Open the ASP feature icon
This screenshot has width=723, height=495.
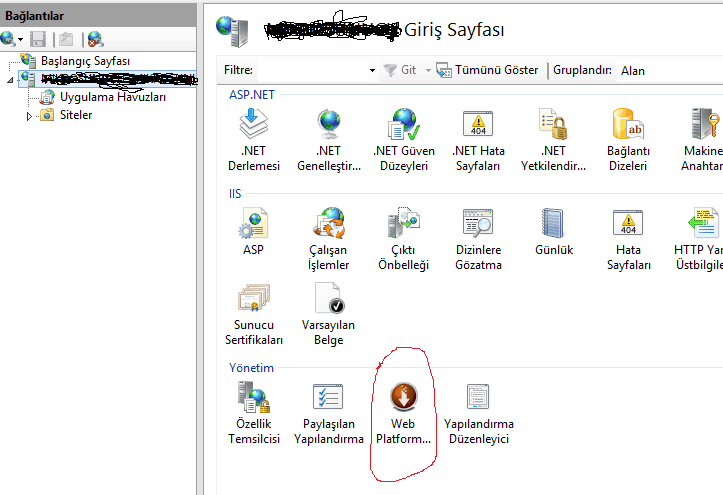253,225
